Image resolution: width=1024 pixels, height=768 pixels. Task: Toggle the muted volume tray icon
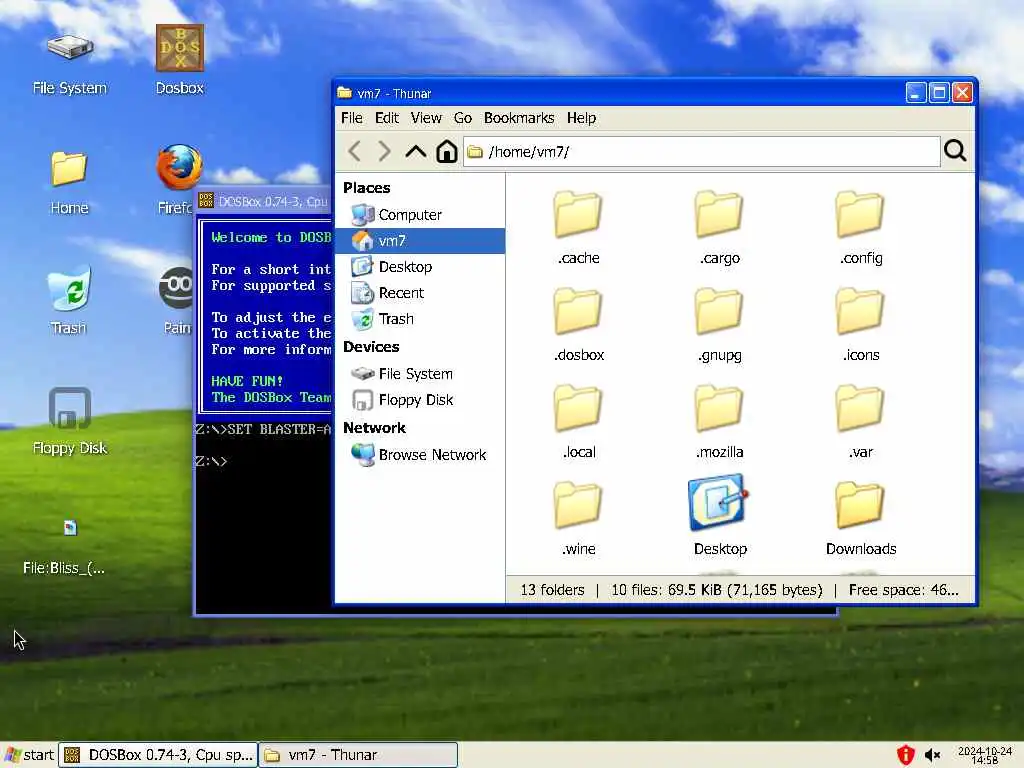pos(933,756)
